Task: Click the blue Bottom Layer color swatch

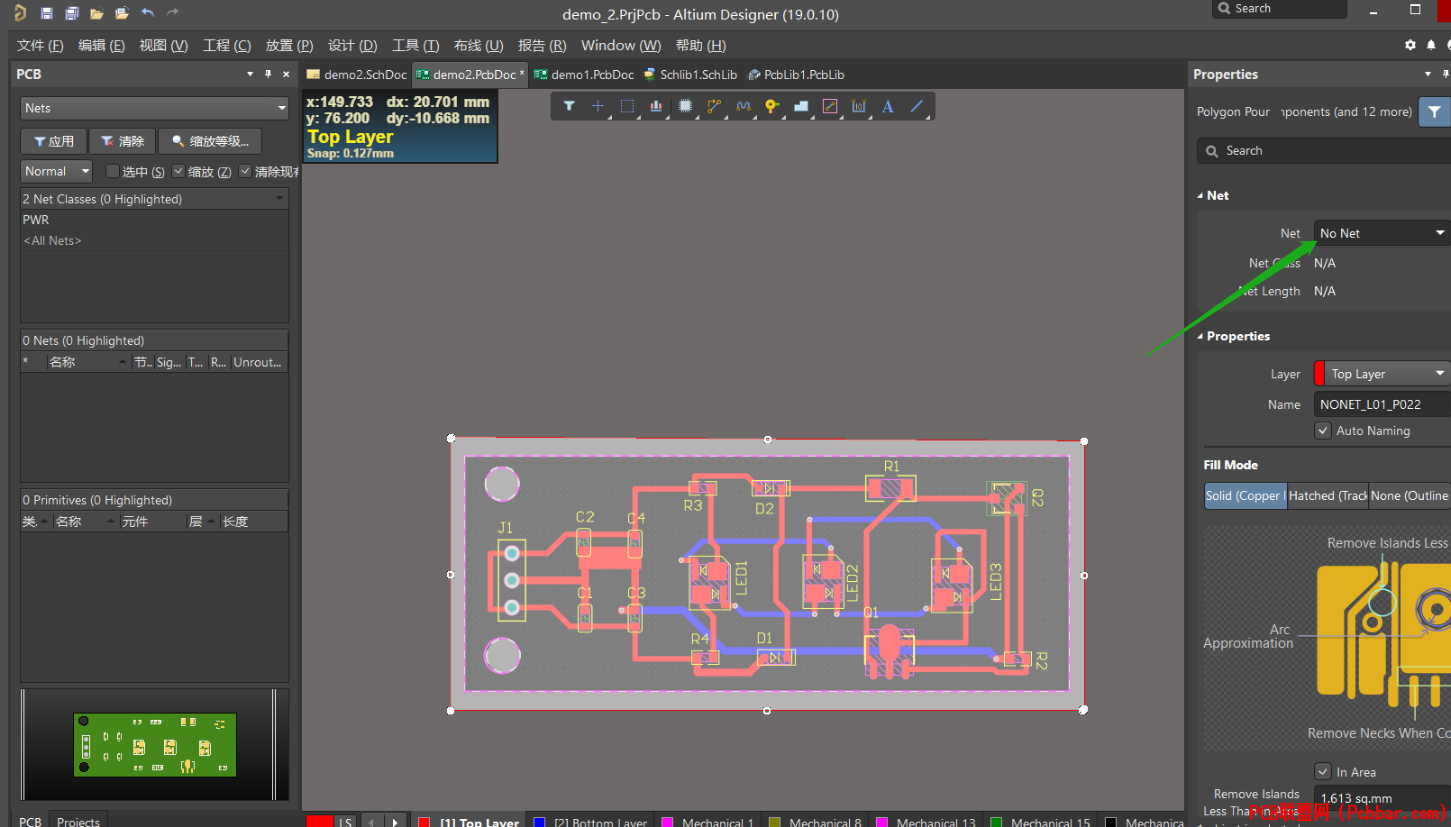Action: [540, 822]
